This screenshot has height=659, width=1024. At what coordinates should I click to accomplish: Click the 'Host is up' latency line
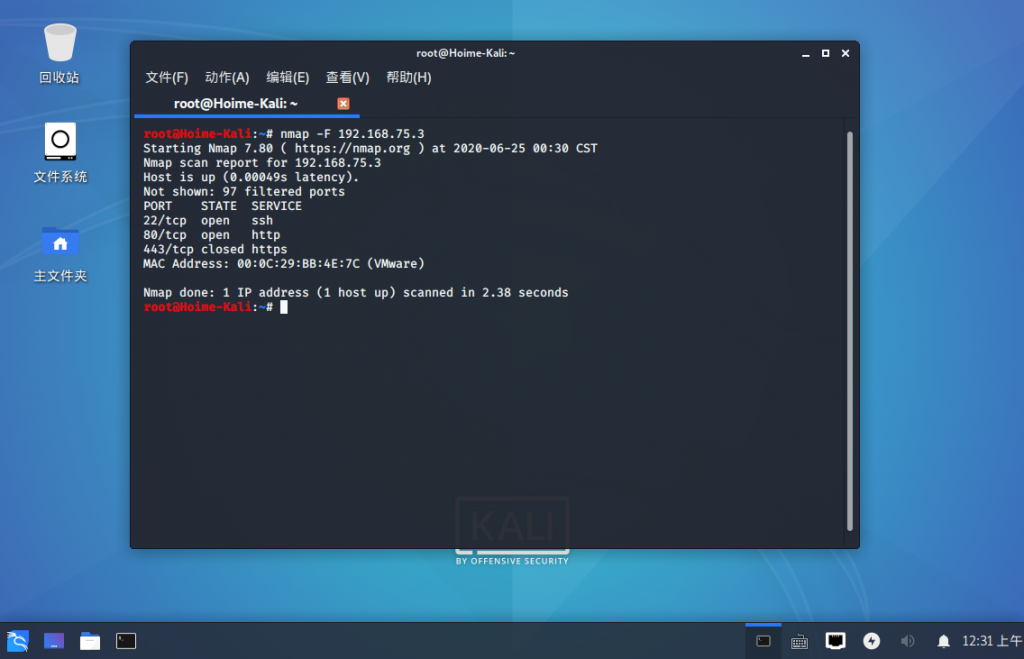coord(251,177)
